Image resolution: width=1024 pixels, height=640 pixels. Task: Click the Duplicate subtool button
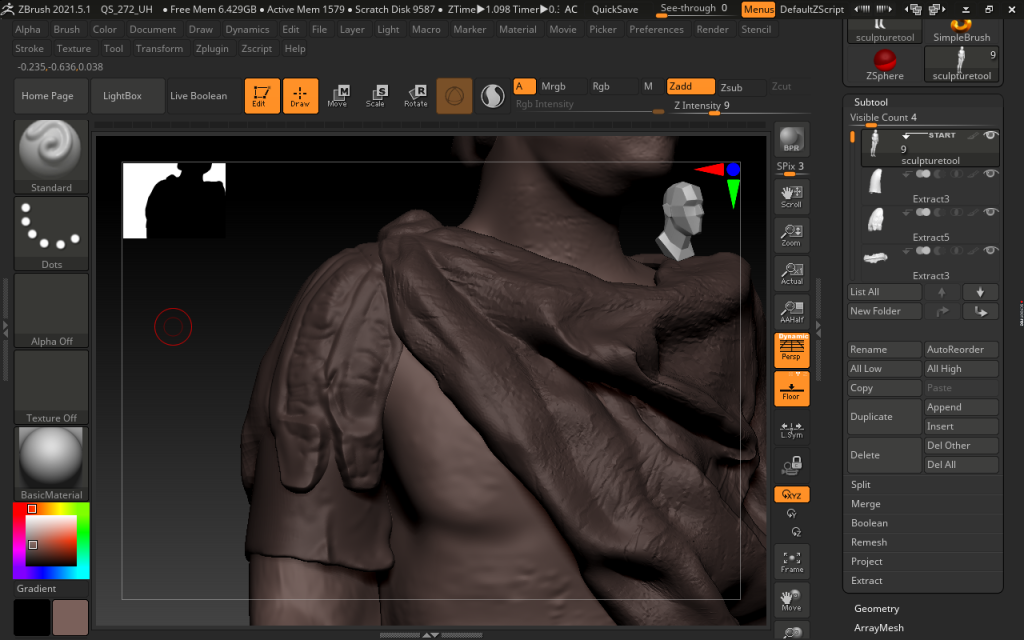click(x=884, y=417)
